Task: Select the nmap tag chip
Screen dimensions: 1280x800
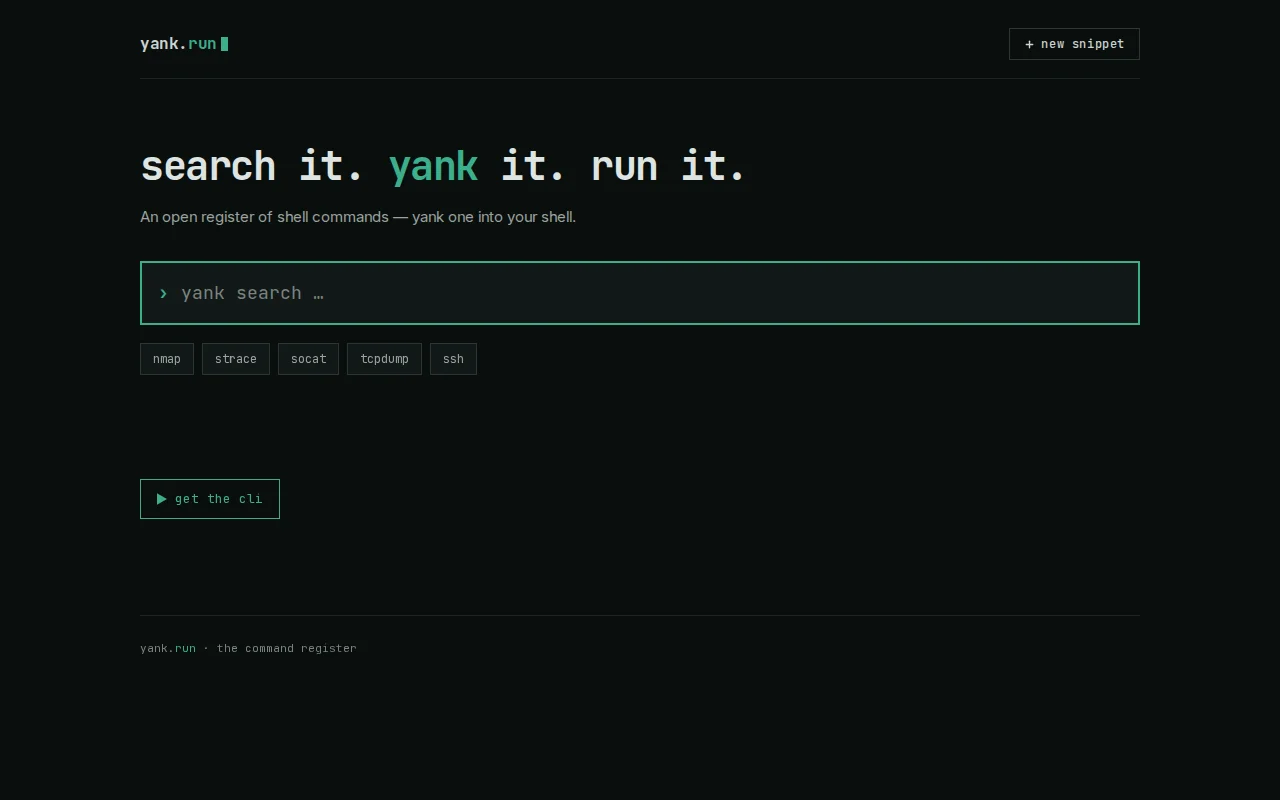Action: point(167,359)
